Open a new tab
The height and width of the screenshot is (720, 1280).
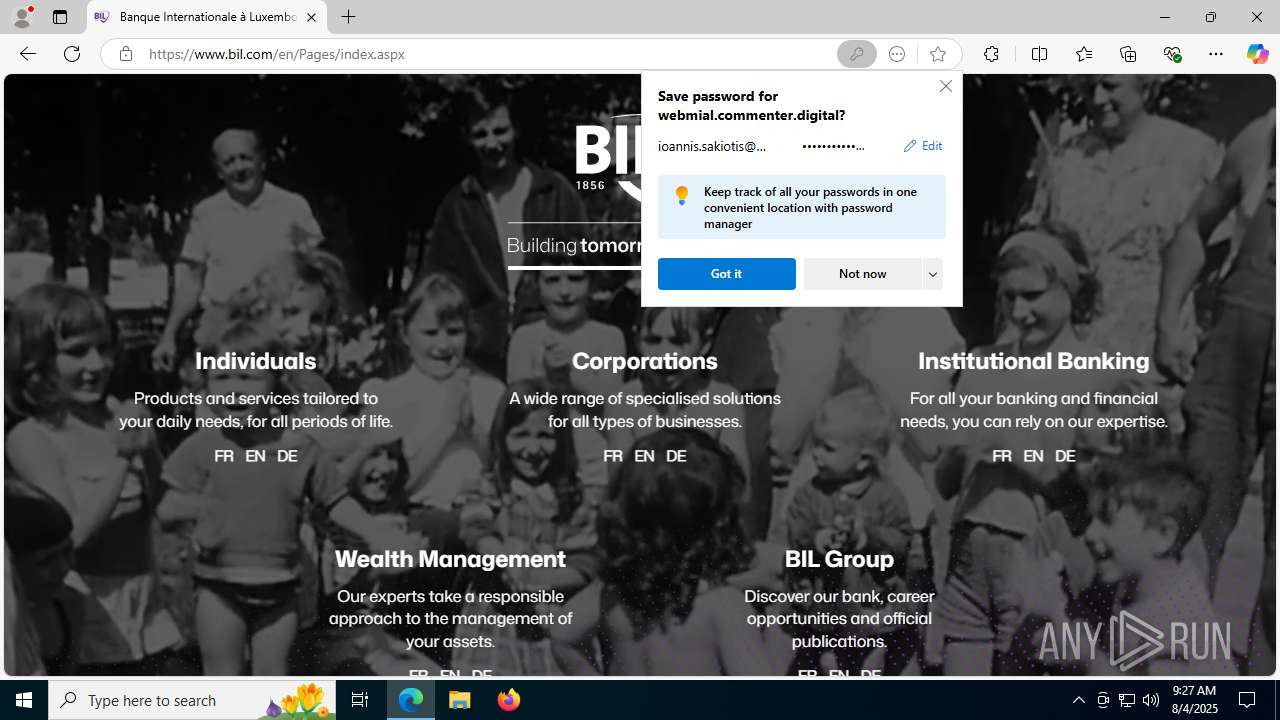point(348,17)
